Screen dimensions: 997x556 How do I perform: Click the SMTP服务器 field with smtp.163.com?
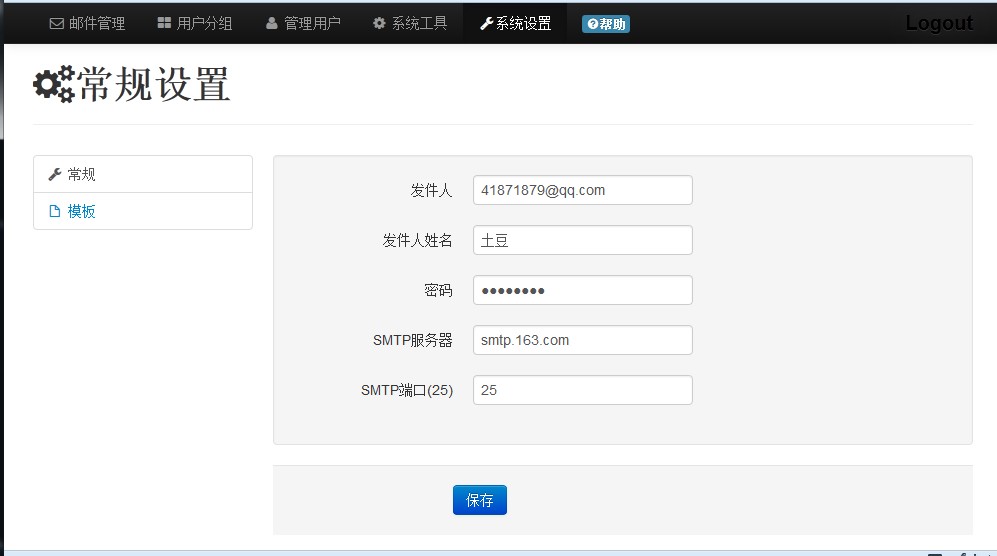tap(582, 340)
